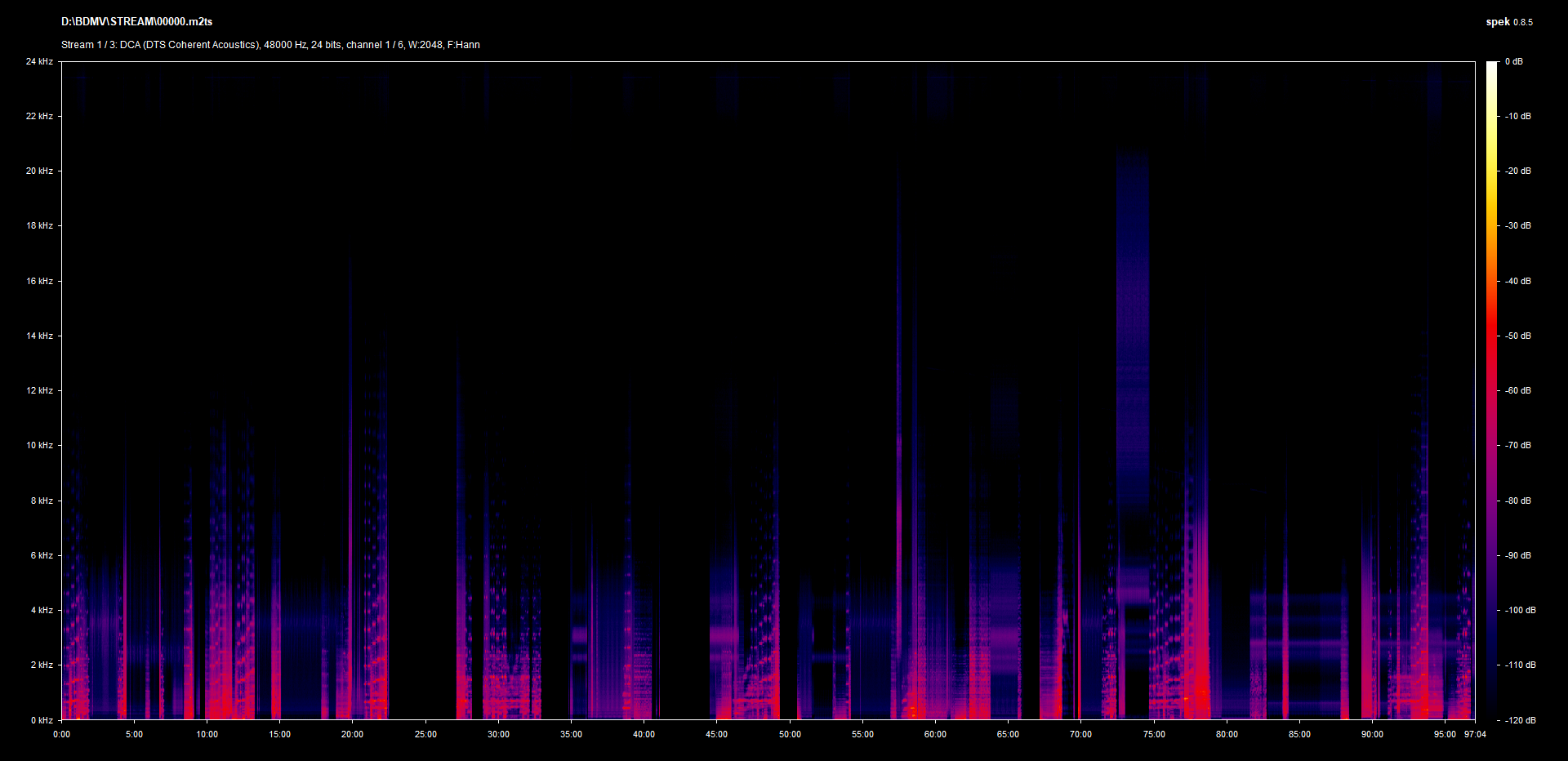Click the 75:00 time axis marker

1154,734
